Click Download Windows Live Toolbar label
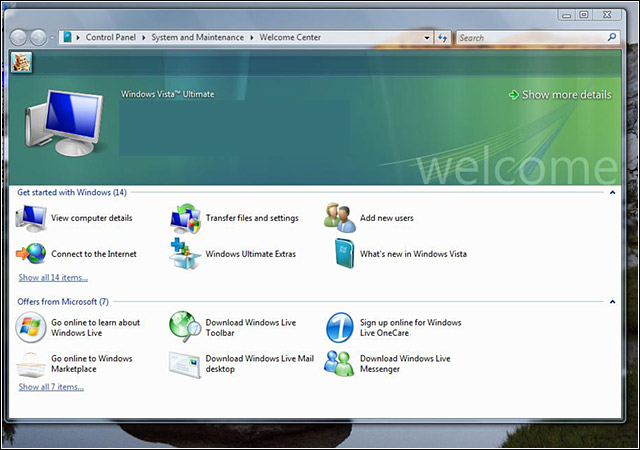Screen dimensions: 640x450 point(251,327)
